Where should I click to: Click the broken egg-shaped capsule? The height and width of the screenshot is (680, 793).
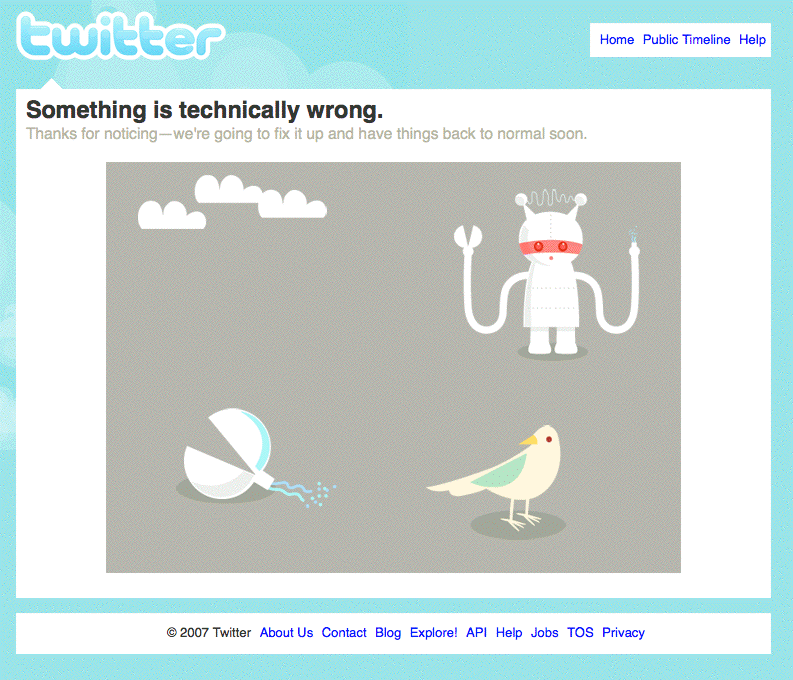[x=228, y=455]
